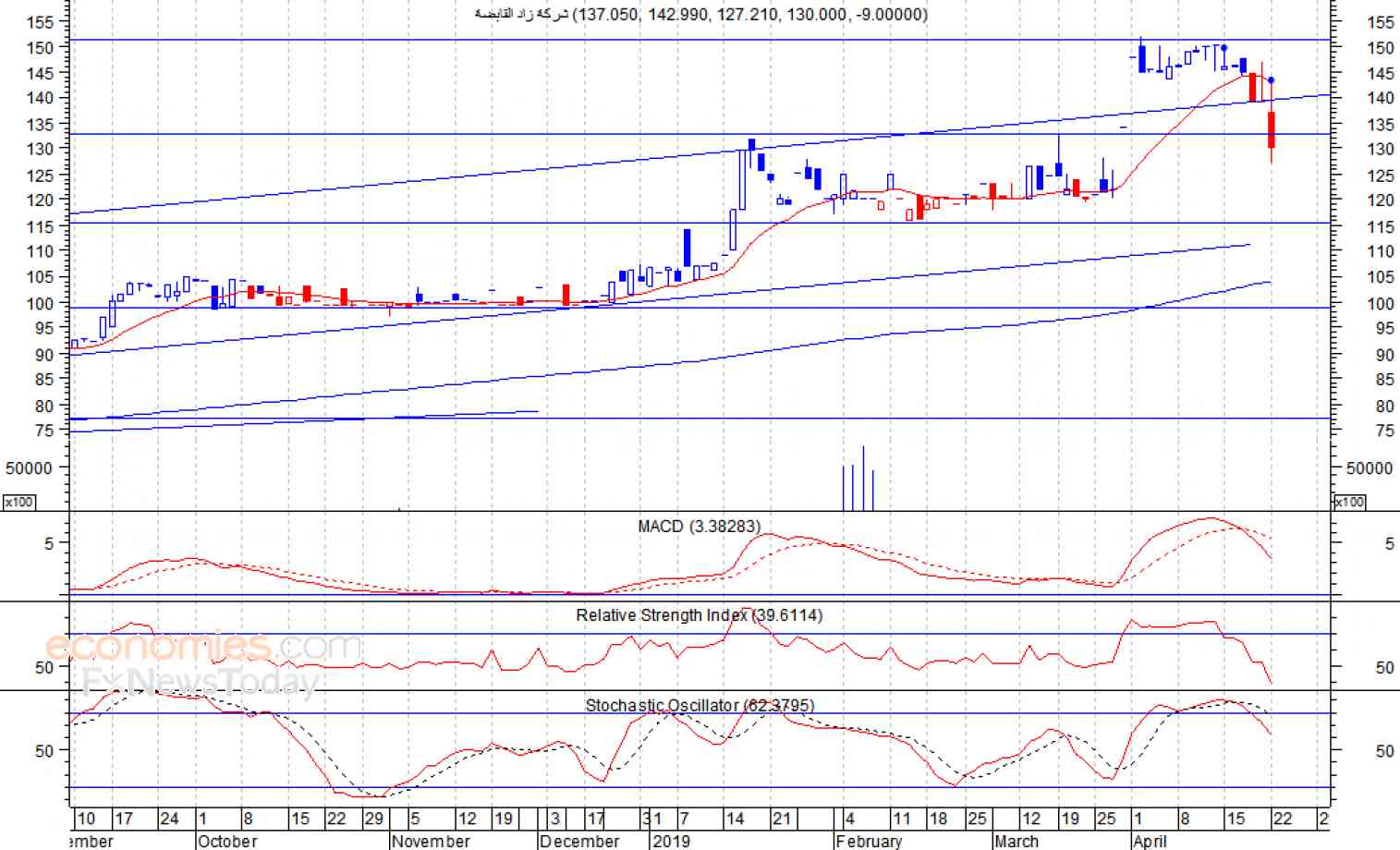This screenshot has width=1400, height=850.
Task: Click the 50000 volume label on right axis
Action: 1370,468
